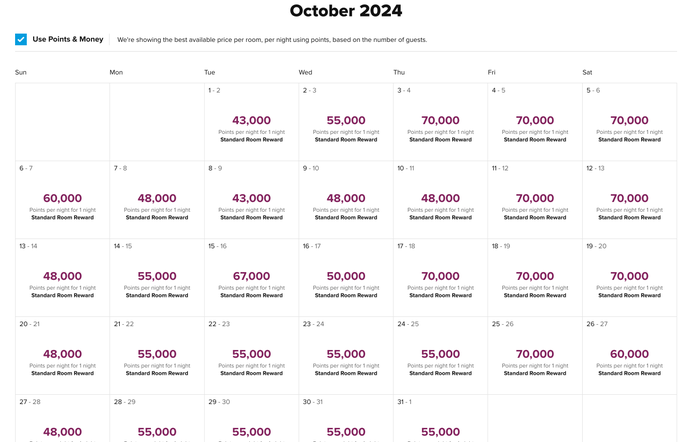
Task: Choose the October 2 - 3 night cell
Action: coord(346,122)
